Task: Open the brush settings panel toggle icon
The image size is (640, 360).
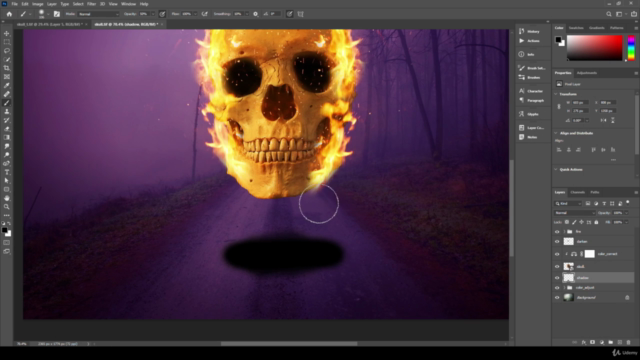Action: pyautogui.click(x=57, y=14)
